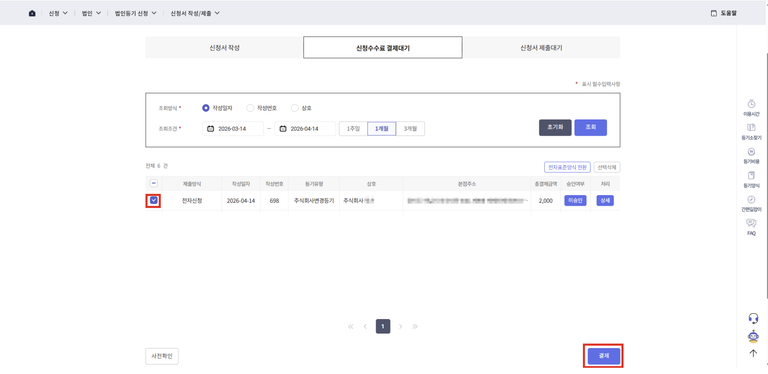Click the scroll-to-top arrow icon
This screenshot has height=374, width=768.
753,353
